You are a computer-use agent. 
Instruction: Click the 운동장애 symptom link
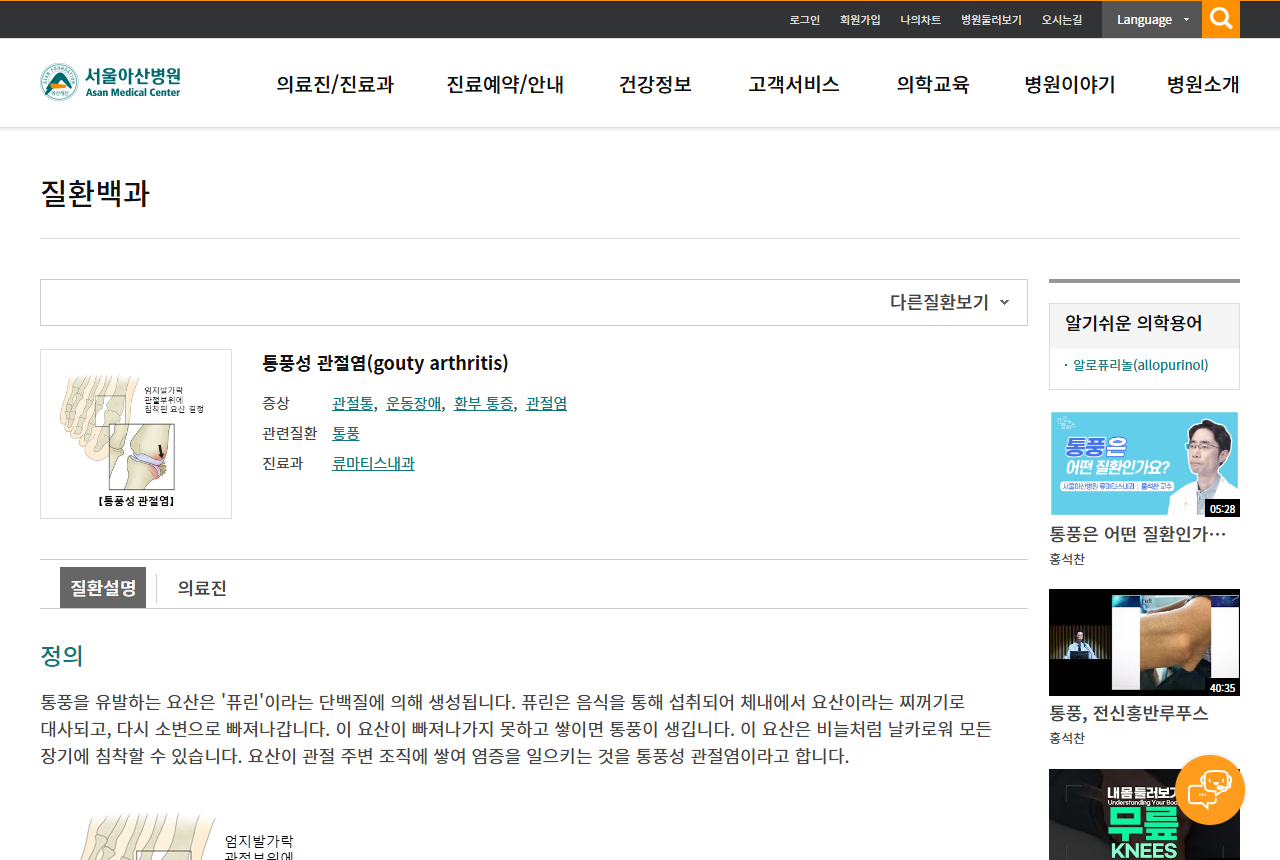coord(413,403)
